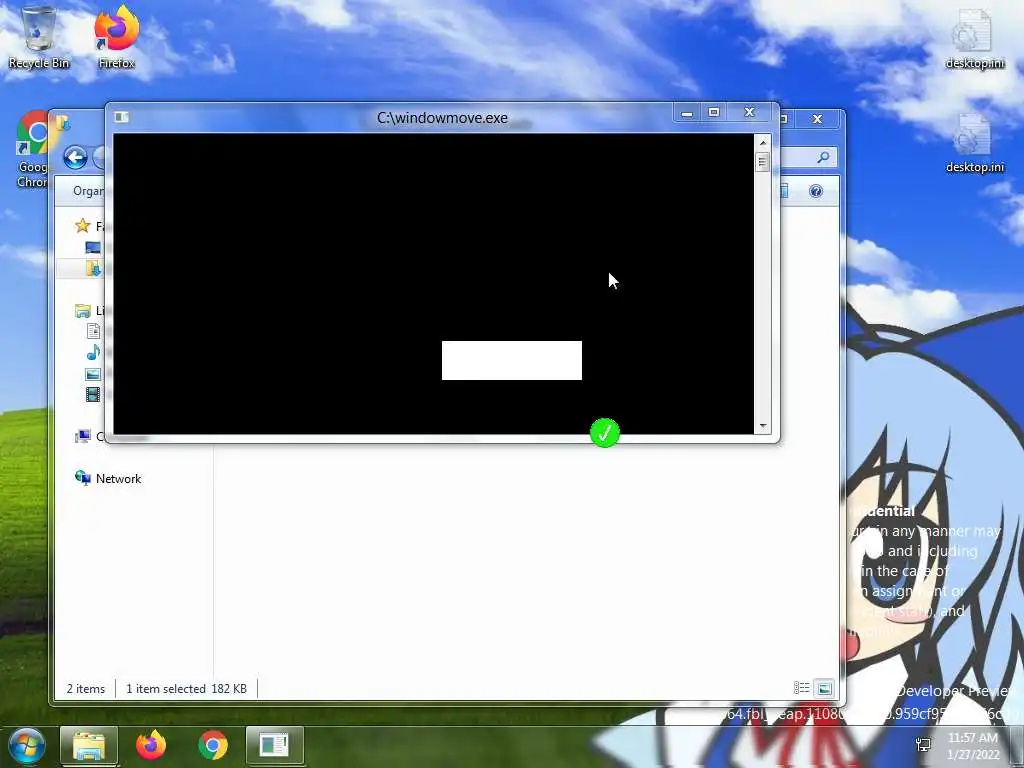This screenshot has height=768, width=1024.
Task: Select the Downloads folder icon under Favorites
Action: pyautogui.click(x=93, y=268)
